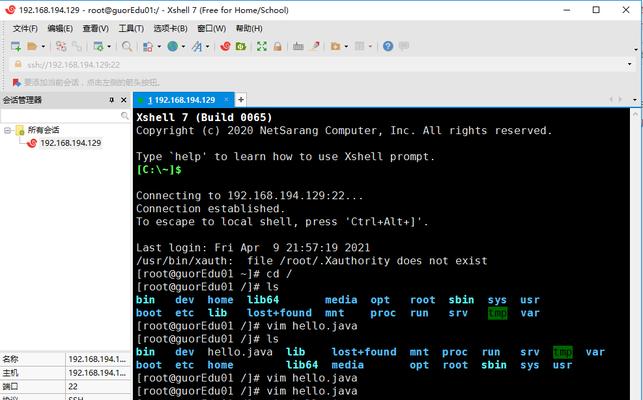Click the Find magnifier toolbar icon
Screen dimensions: 643x400
pyautogui.click(x=127, y=46)
